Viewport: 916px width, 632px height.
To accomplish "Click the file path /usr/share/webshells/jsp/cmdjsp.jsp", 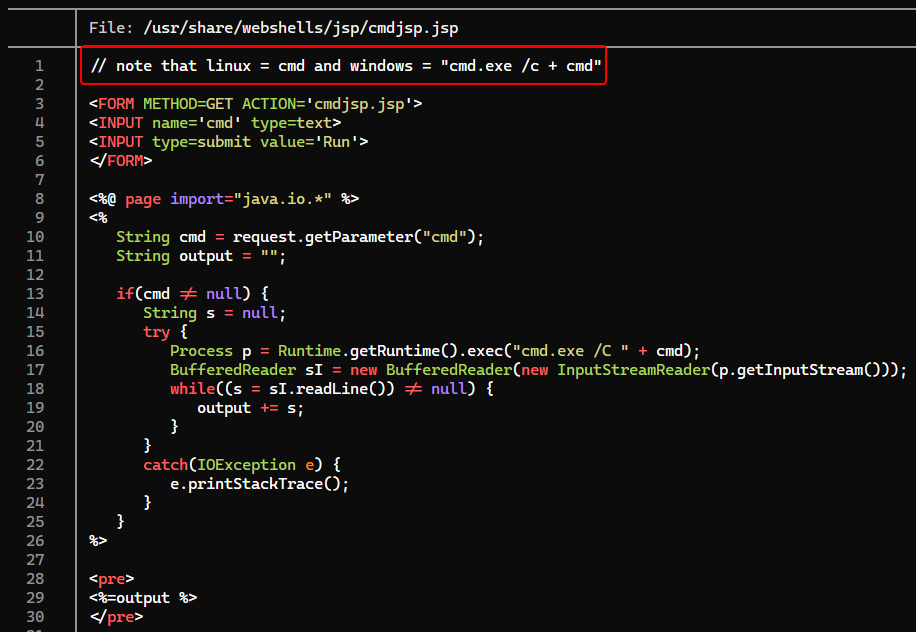I will 300,28.
